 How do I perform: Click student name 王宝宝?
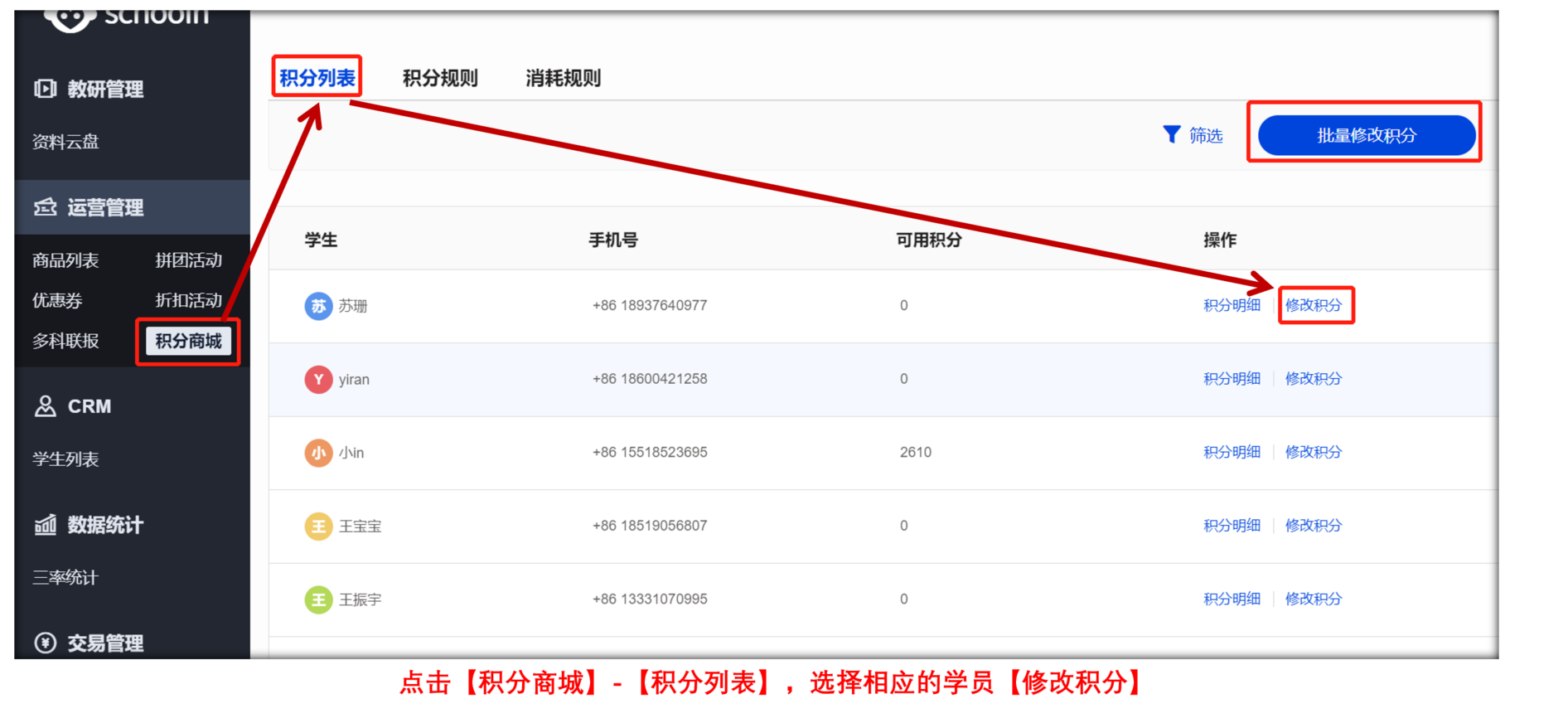click(361, 526)
